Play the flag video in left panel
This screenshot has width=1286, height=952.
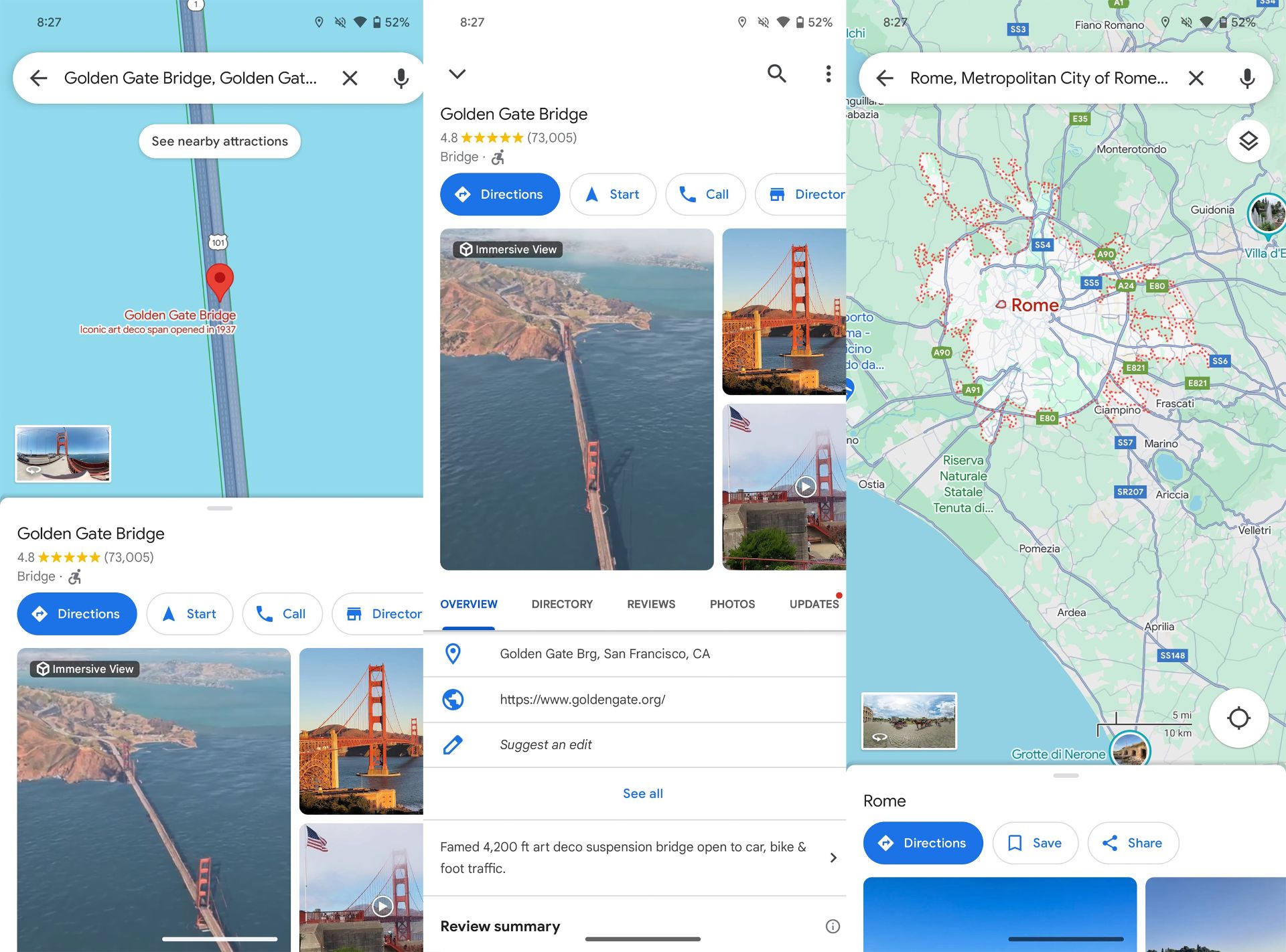[x=382, y=906]
